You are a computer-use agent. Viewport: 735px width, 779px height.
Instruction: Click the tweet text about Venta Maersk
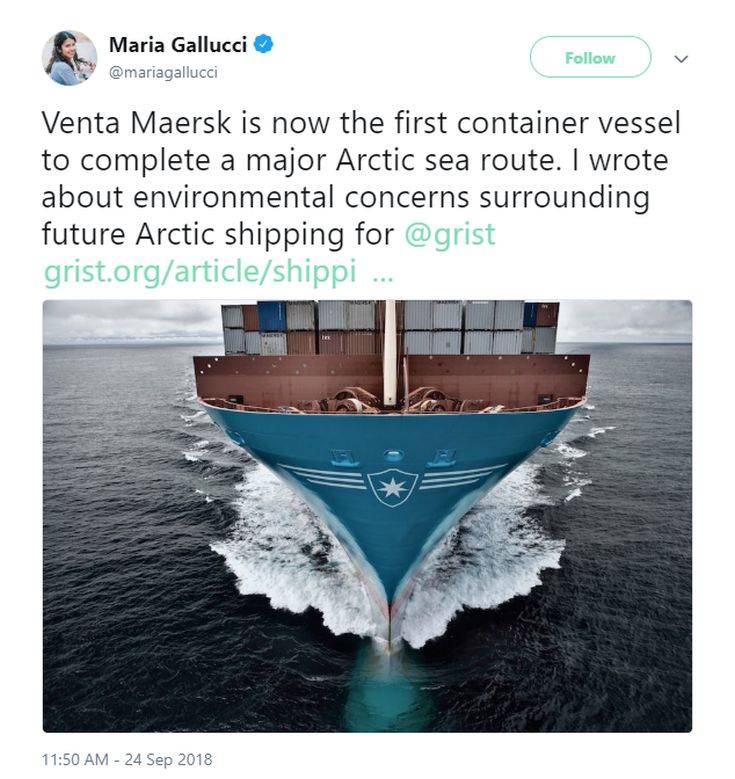(361, 178)
